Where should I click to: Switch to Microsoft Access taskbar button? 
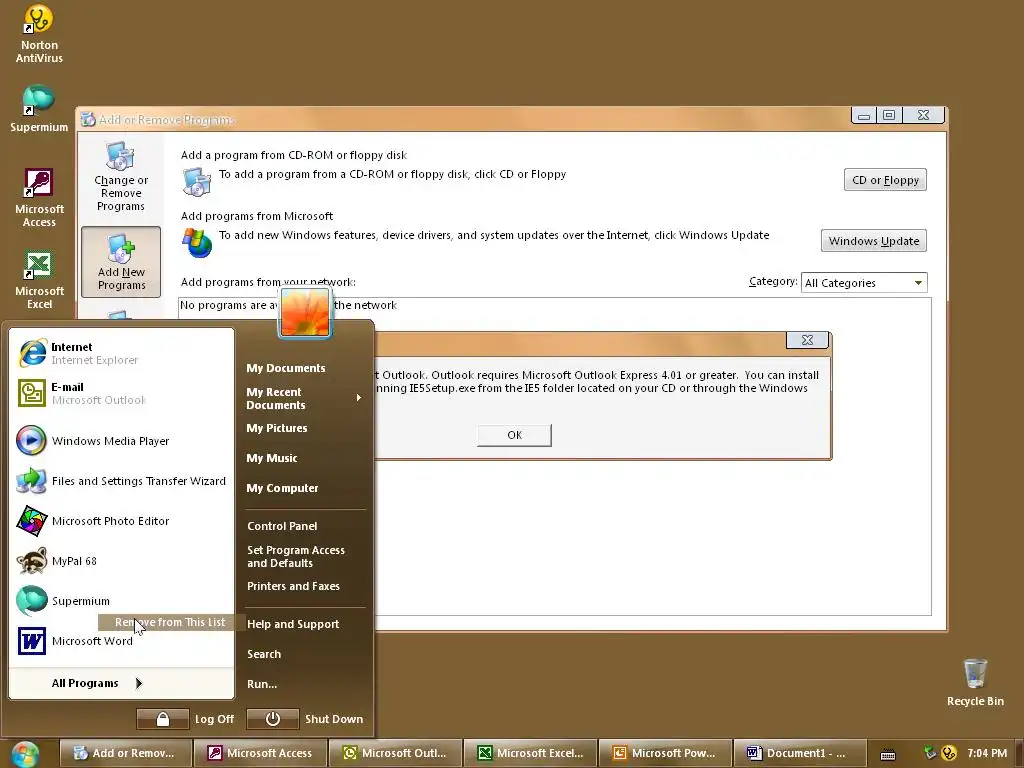261,753
